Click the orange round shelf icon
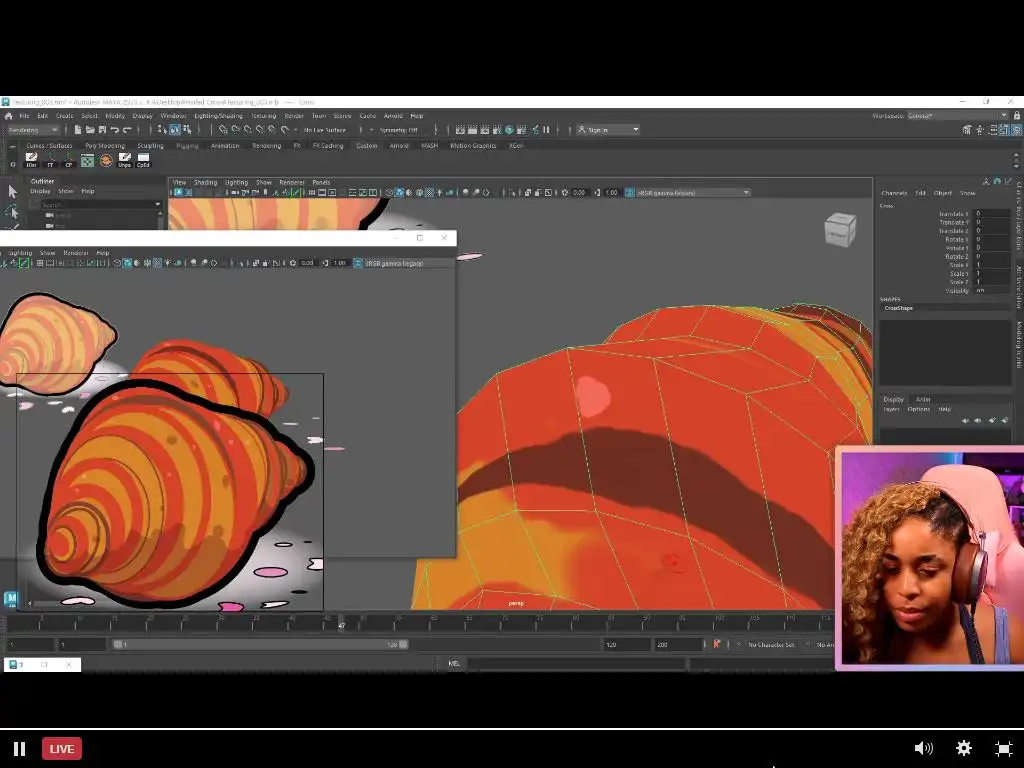The height and width of the screenshot is (768, 1024). pyautogui.click(x=106, y=160)
